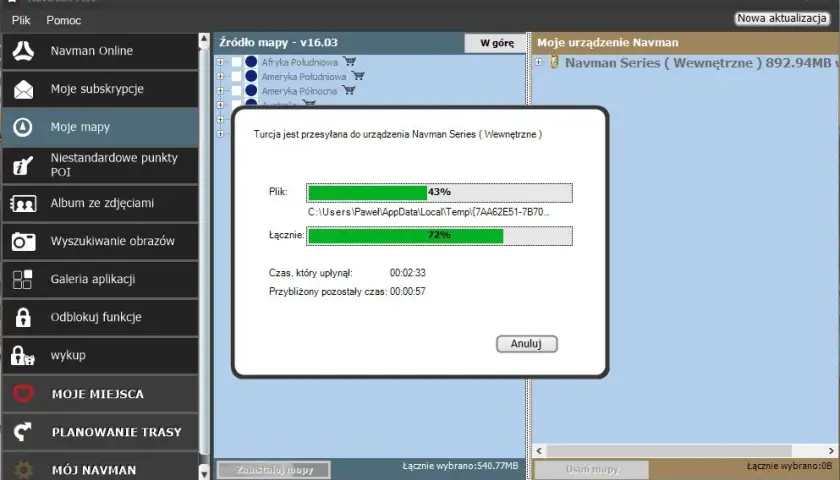This screenshot has height=480, width=840.
Task: Open the wykup lock icon
Action: tap(22, 355)
